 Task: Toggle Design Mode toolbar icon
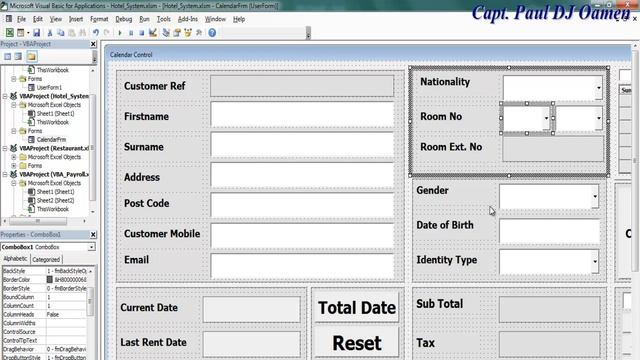(x=153, y=33)
